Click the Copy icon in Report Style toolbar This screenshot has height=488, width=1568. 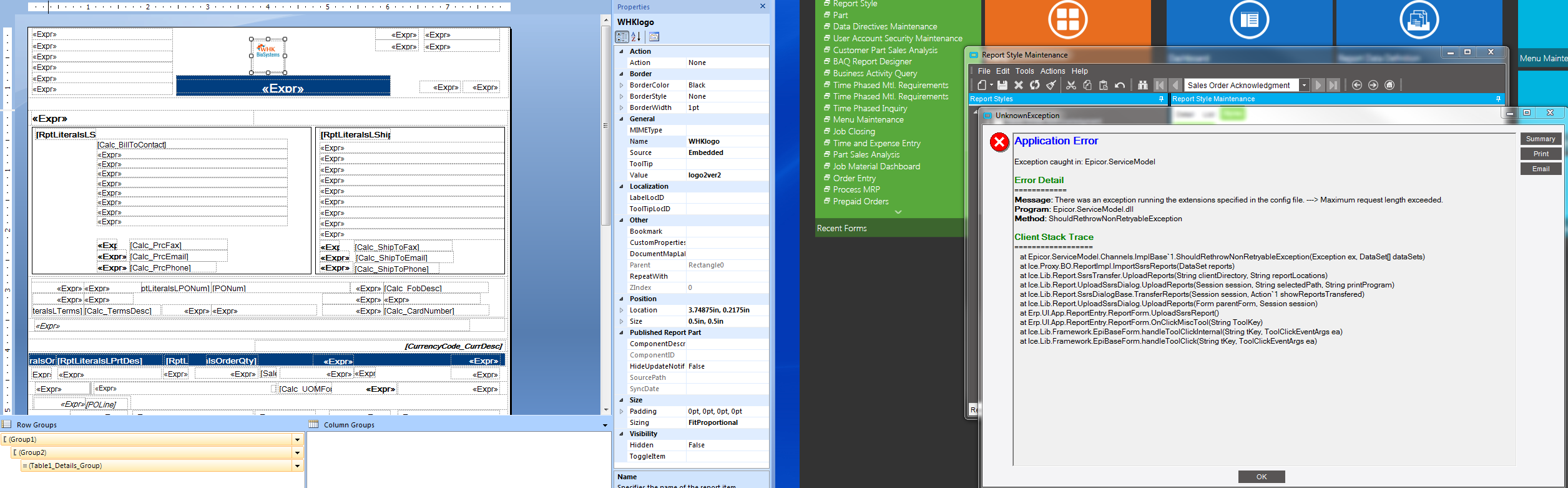(1087, 85)
